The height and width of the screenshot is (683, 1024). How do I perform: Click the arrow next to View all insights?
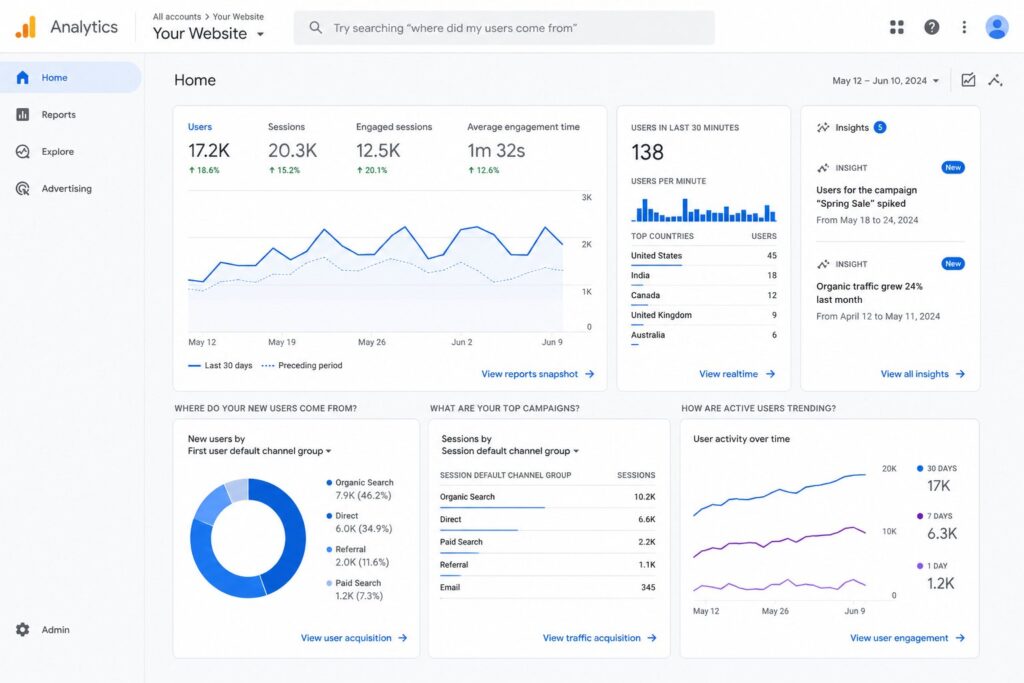pyautogui.click(x=960, y=374)
